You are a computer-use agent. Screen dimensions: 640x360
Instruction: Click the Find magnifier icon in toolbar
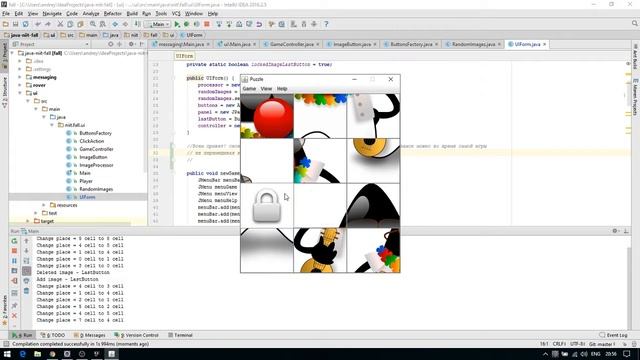click(93, 24)
